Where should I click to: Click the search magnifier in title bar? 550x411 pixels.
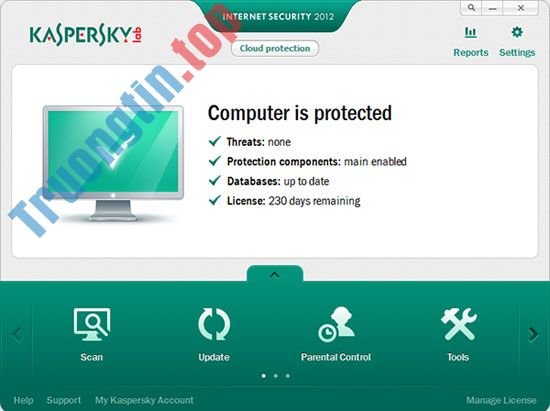pos(471,7)
